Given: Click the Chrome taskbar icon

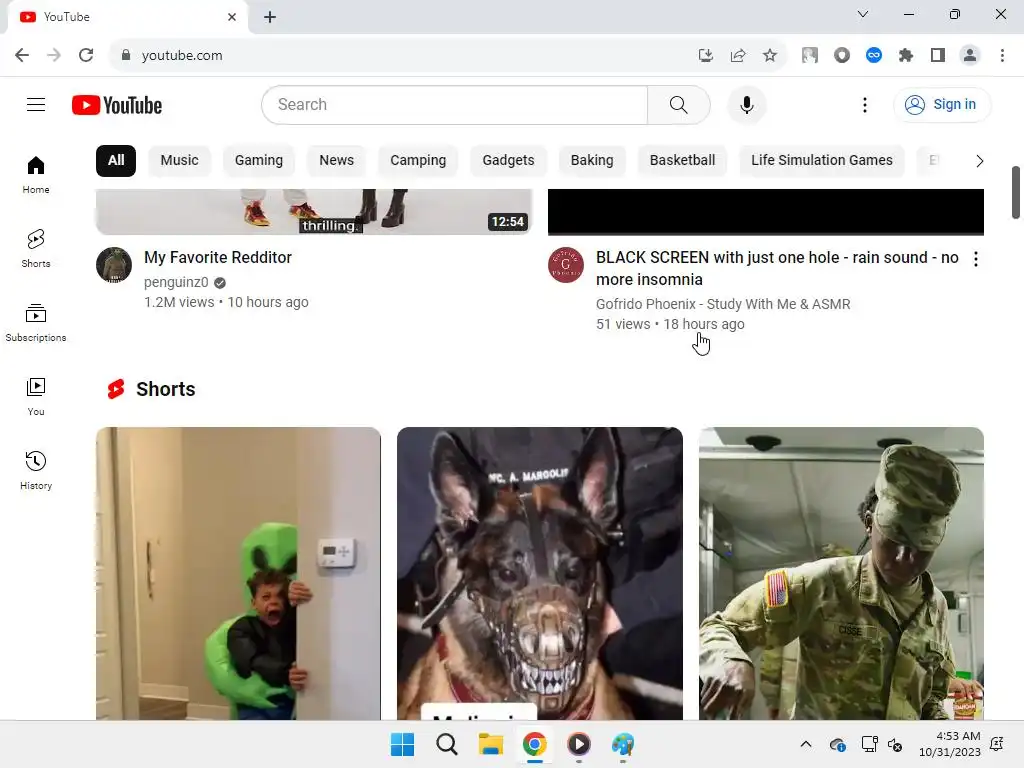Looking at the screenshot, I should 534,744.
